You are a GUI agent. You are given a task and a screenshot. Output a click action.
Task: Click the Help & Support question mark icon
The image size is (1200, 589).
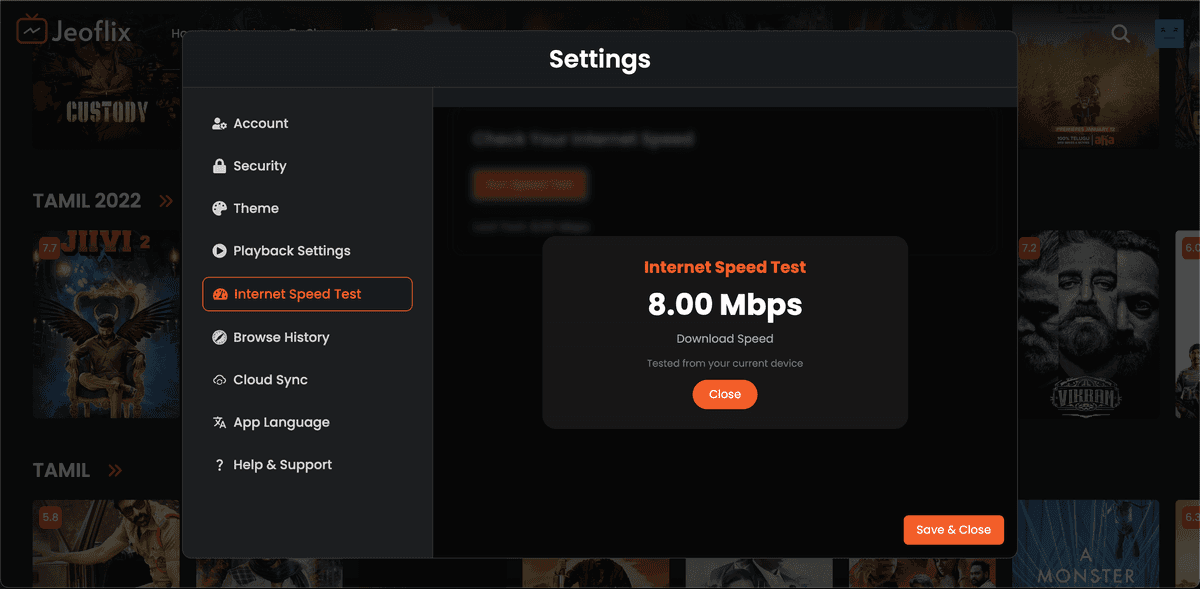click(x=218, y=464)
